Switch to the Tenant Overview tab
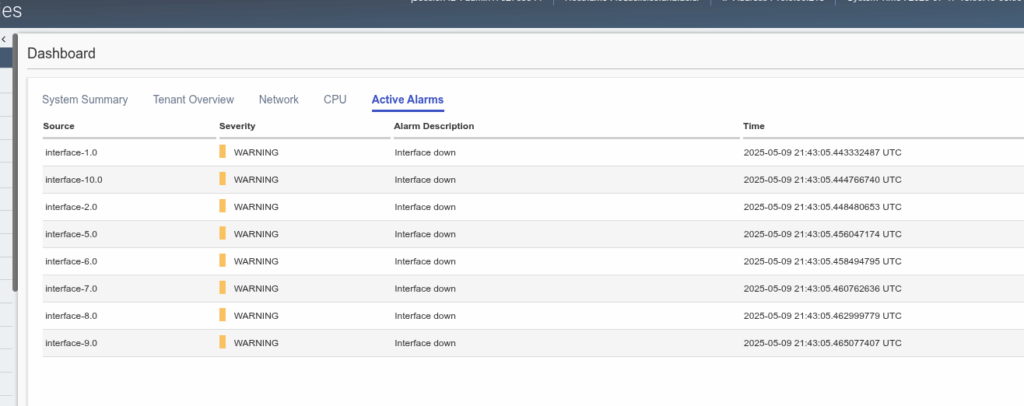This screenshot has width=1024, height=406. click(x=193, y=100)
